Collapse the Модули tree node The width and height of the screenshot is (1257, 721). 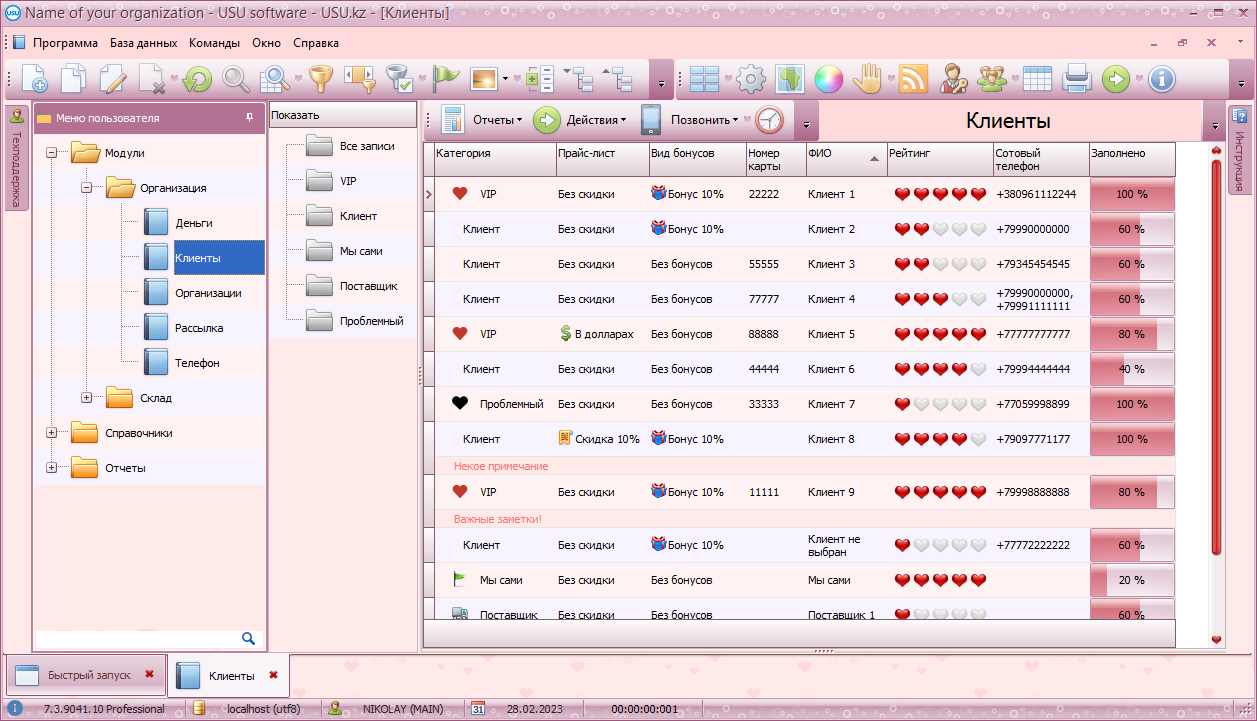tap(52, 153)
